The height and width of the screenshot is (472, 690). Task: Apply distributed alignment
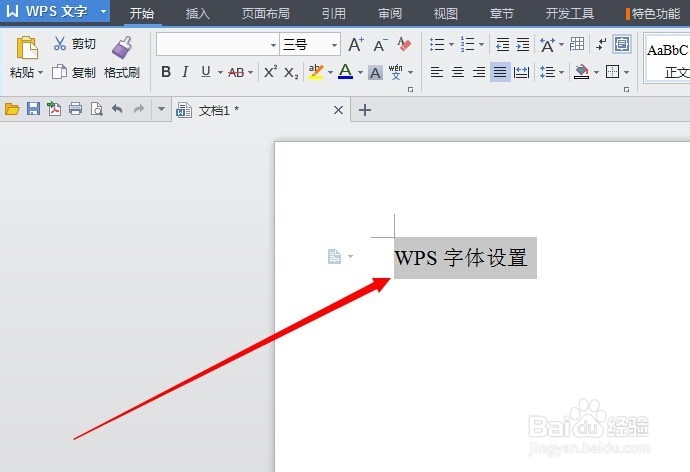521,72
